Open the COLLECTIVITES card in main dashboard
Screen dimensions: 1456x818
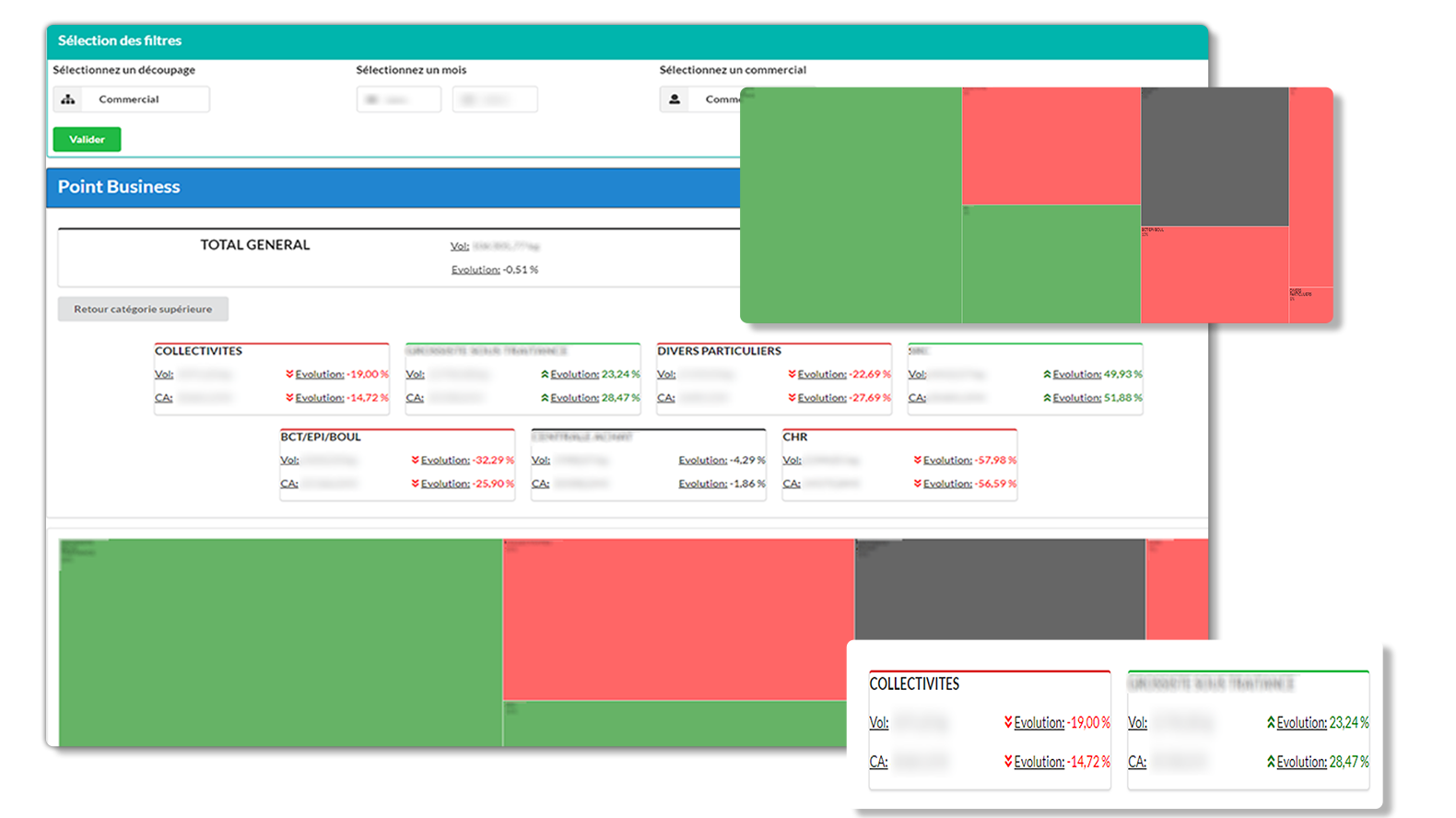click(272, 379)
